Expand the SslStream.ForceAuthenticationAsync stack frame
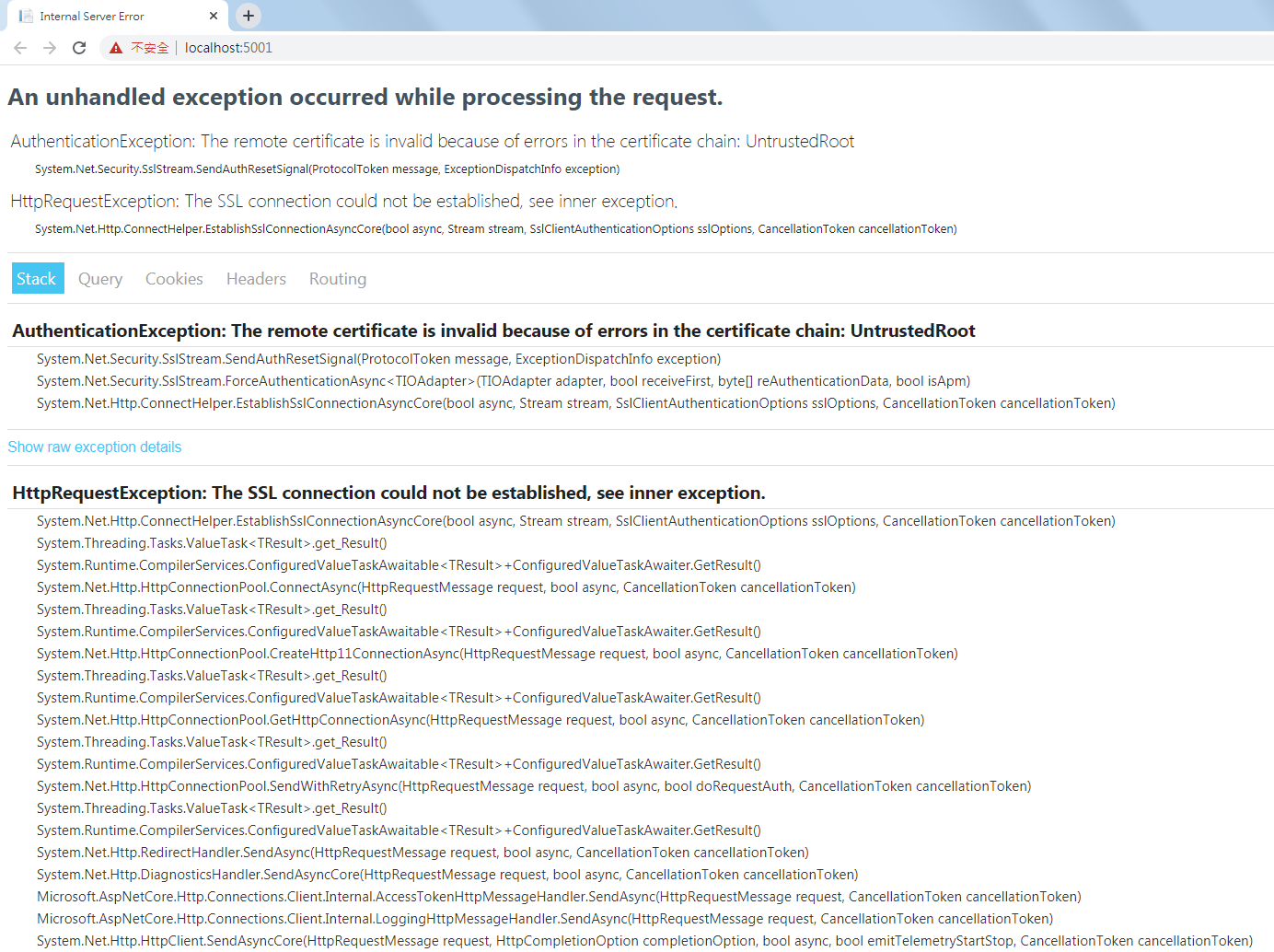 pyautogui.click(x=503, y=381)
